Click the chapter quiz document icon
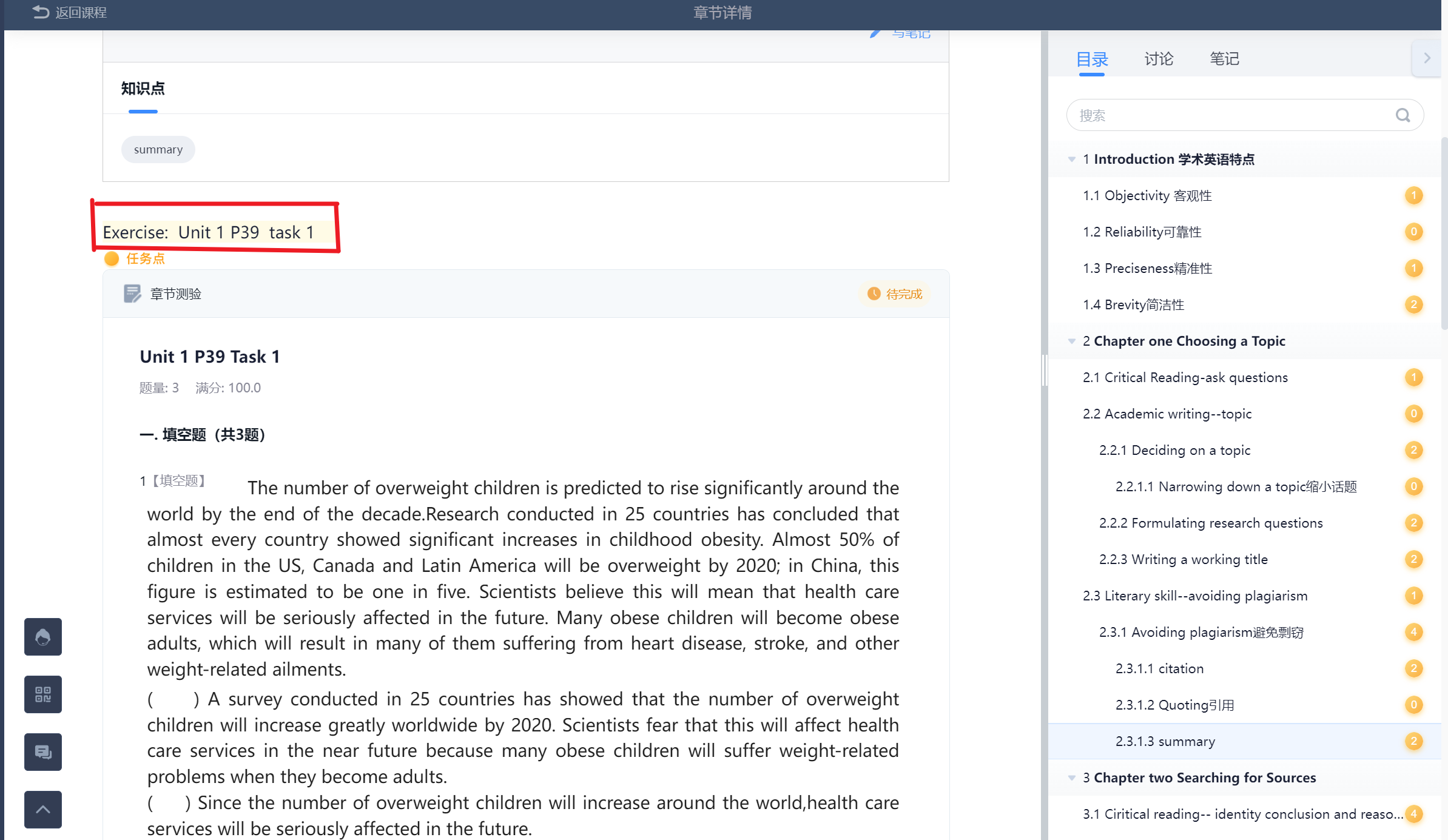Viewport: 1448px width, 840px height. click(x=132, y=294)
